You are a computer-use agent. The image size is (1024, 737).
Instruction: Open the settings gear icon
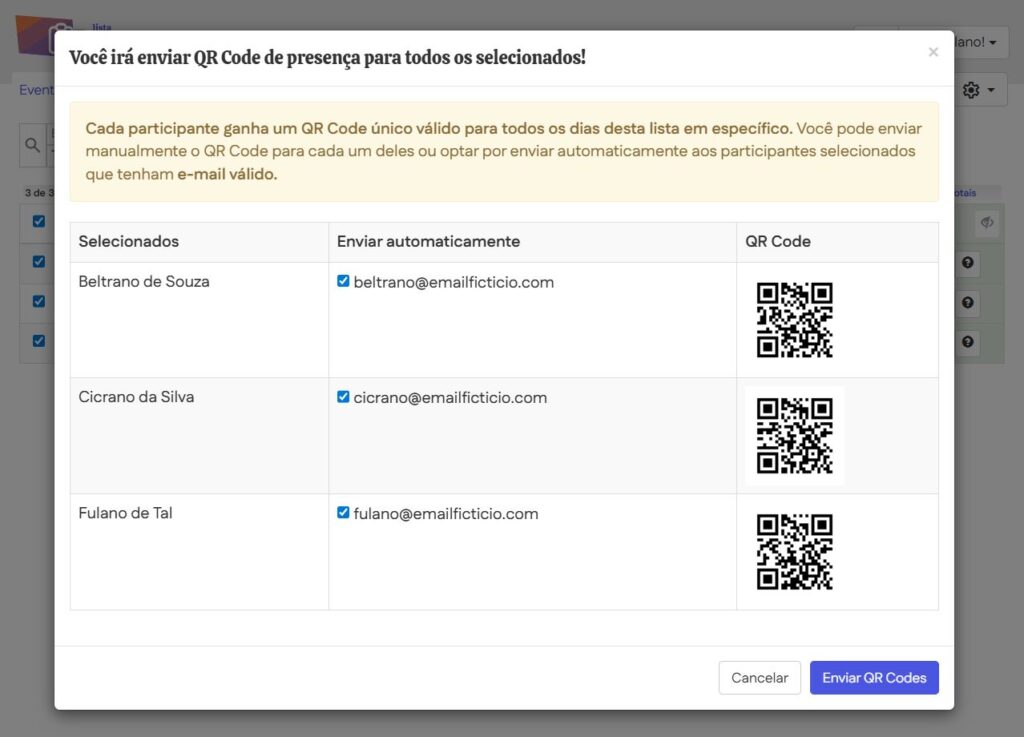click(969, 90)
